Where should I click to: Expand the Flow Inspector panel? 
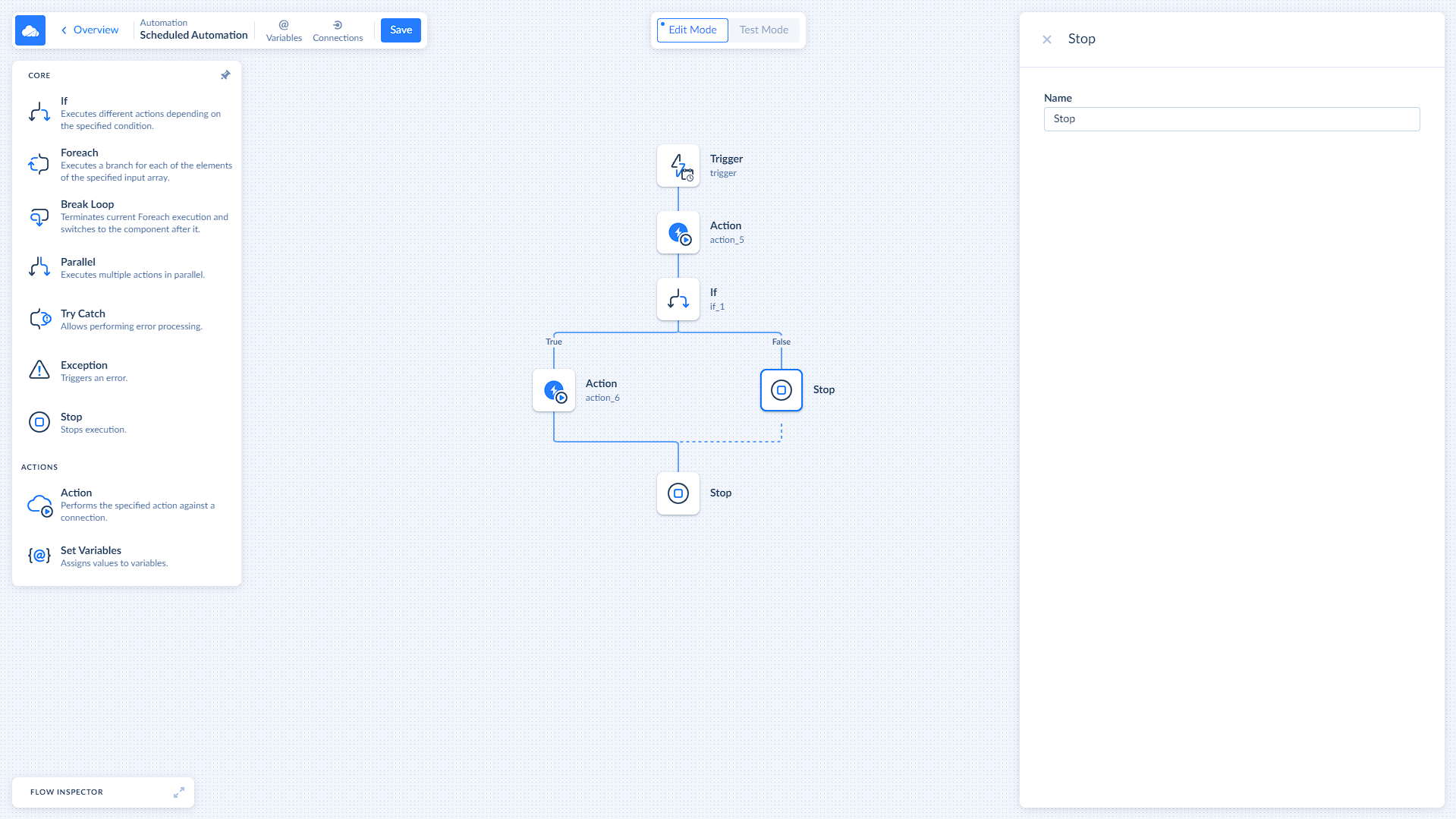point(179,792)
